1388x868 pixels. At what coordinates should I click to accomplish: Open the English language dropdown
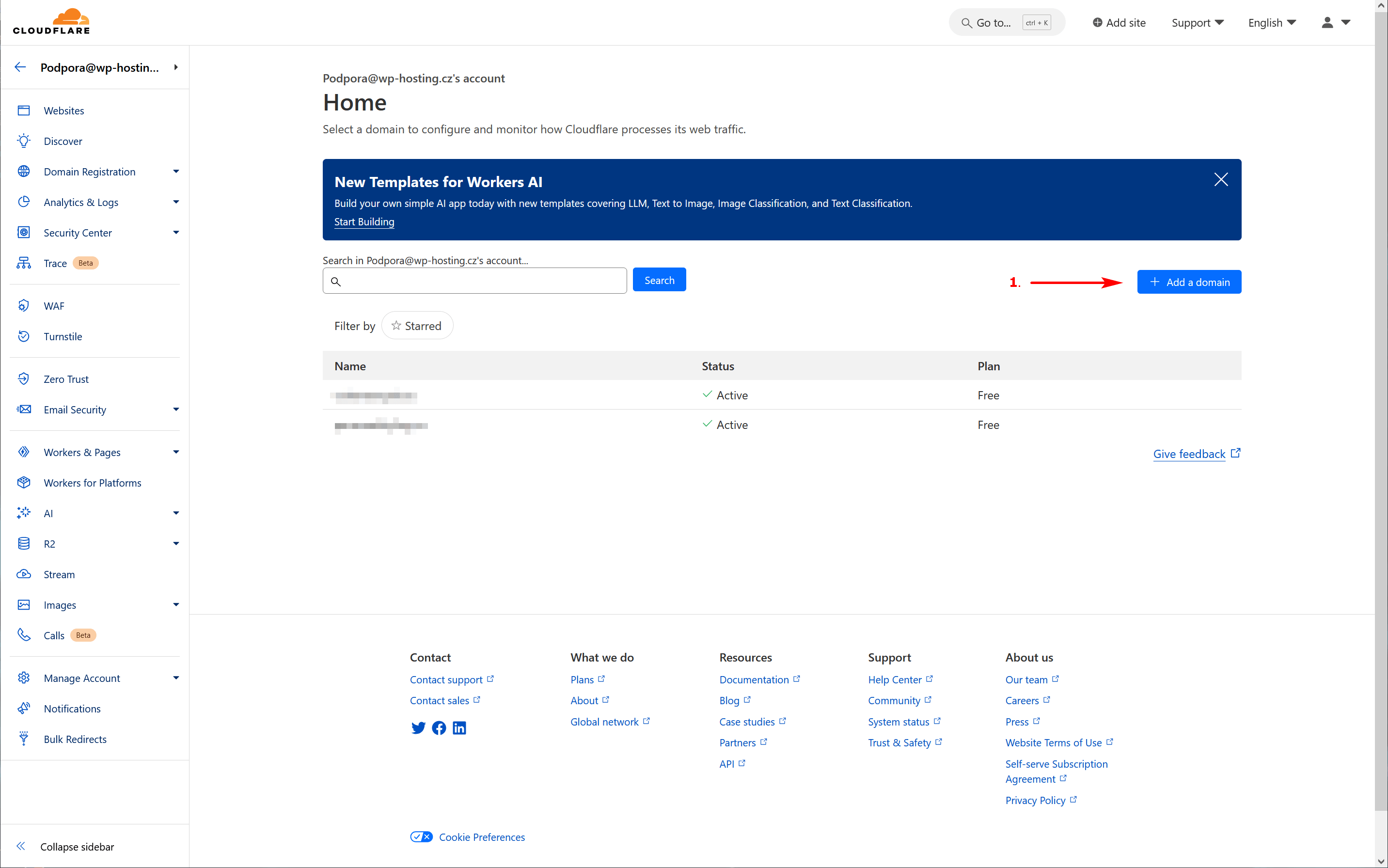[x=1272, y=22]
